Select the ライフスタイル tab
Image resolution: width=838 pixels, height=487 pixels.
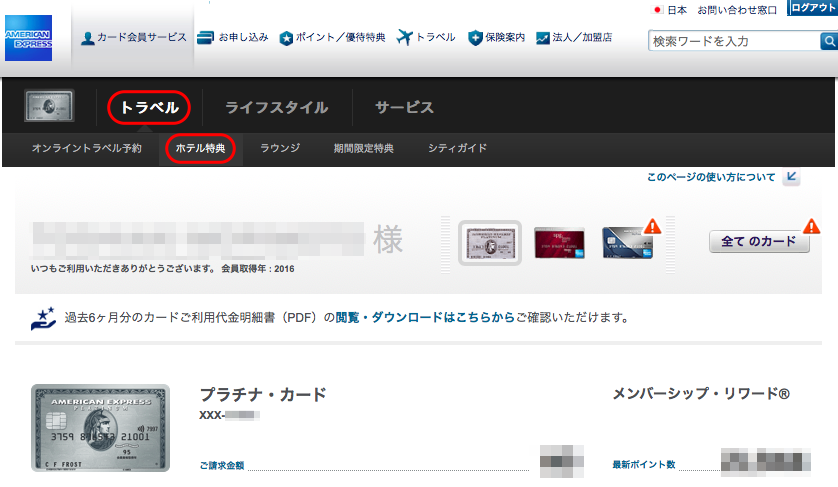276,107
